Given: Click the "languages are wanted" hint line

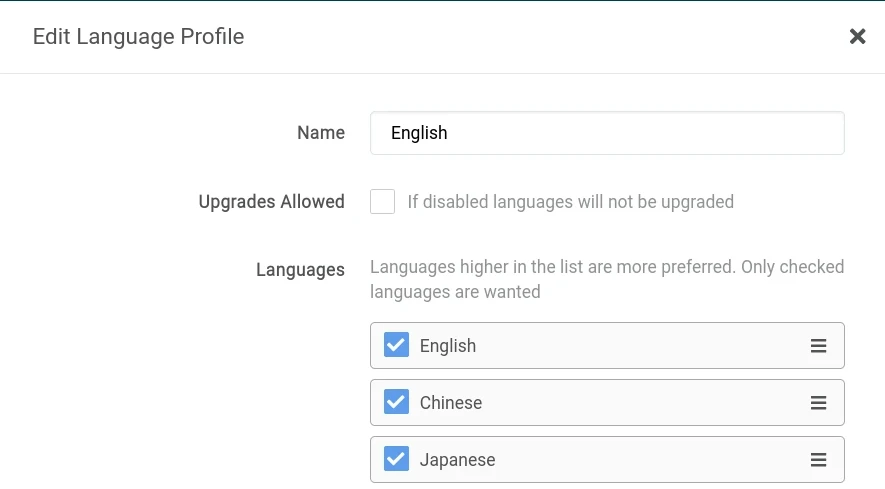Looking at the screenshot, I should [x=455, y=292].
